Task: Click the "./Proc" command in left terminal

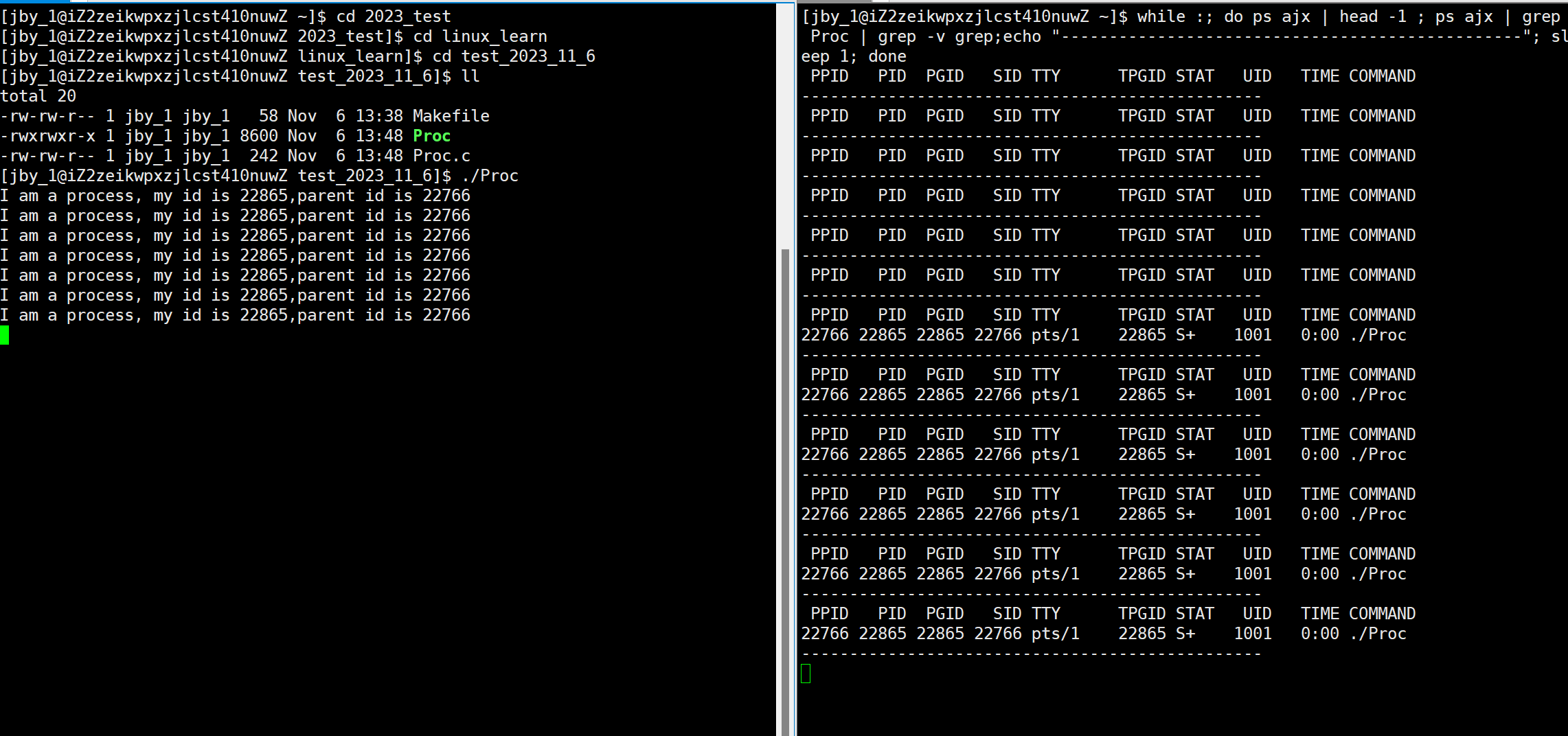Action: click(490, 176)
